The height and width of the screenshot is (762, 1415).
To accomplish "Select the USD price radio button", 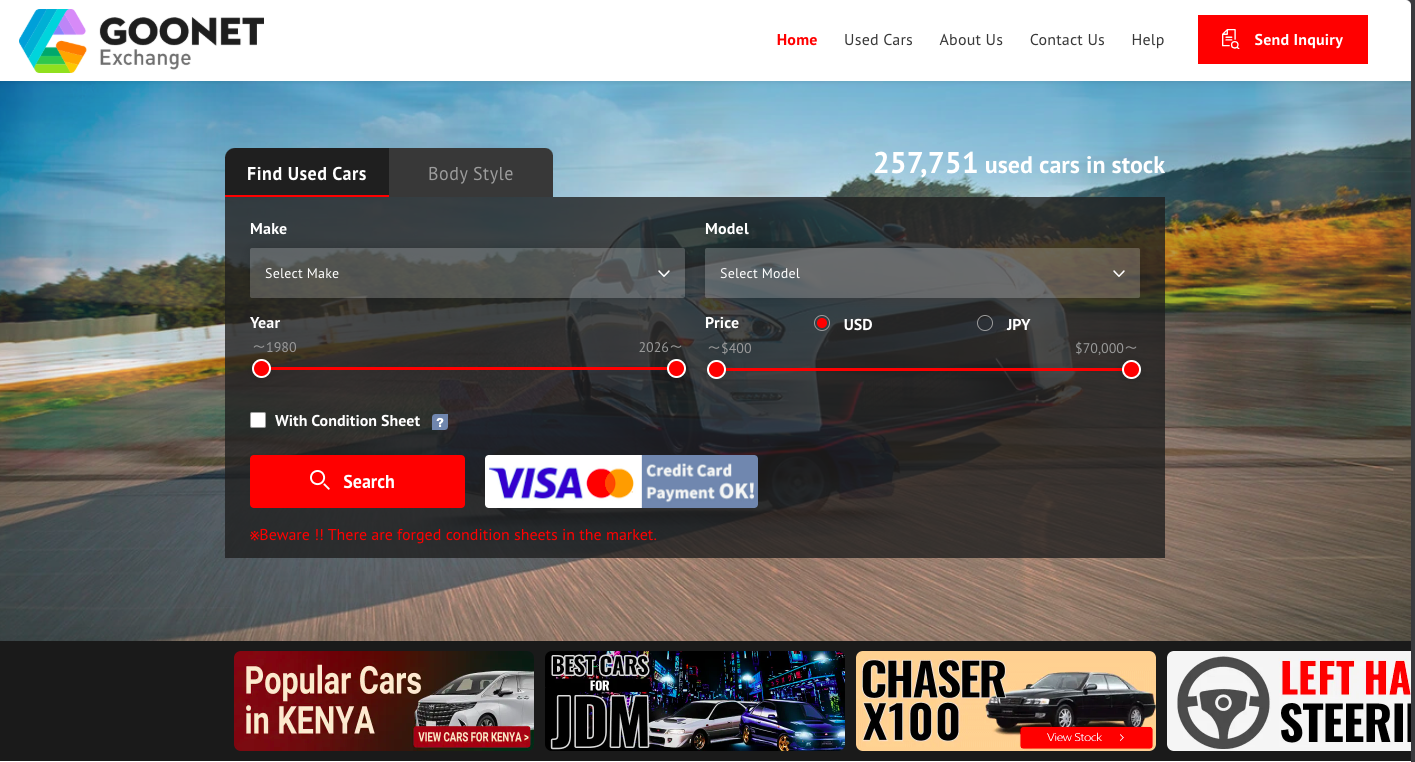I will (x=822, y=323).
